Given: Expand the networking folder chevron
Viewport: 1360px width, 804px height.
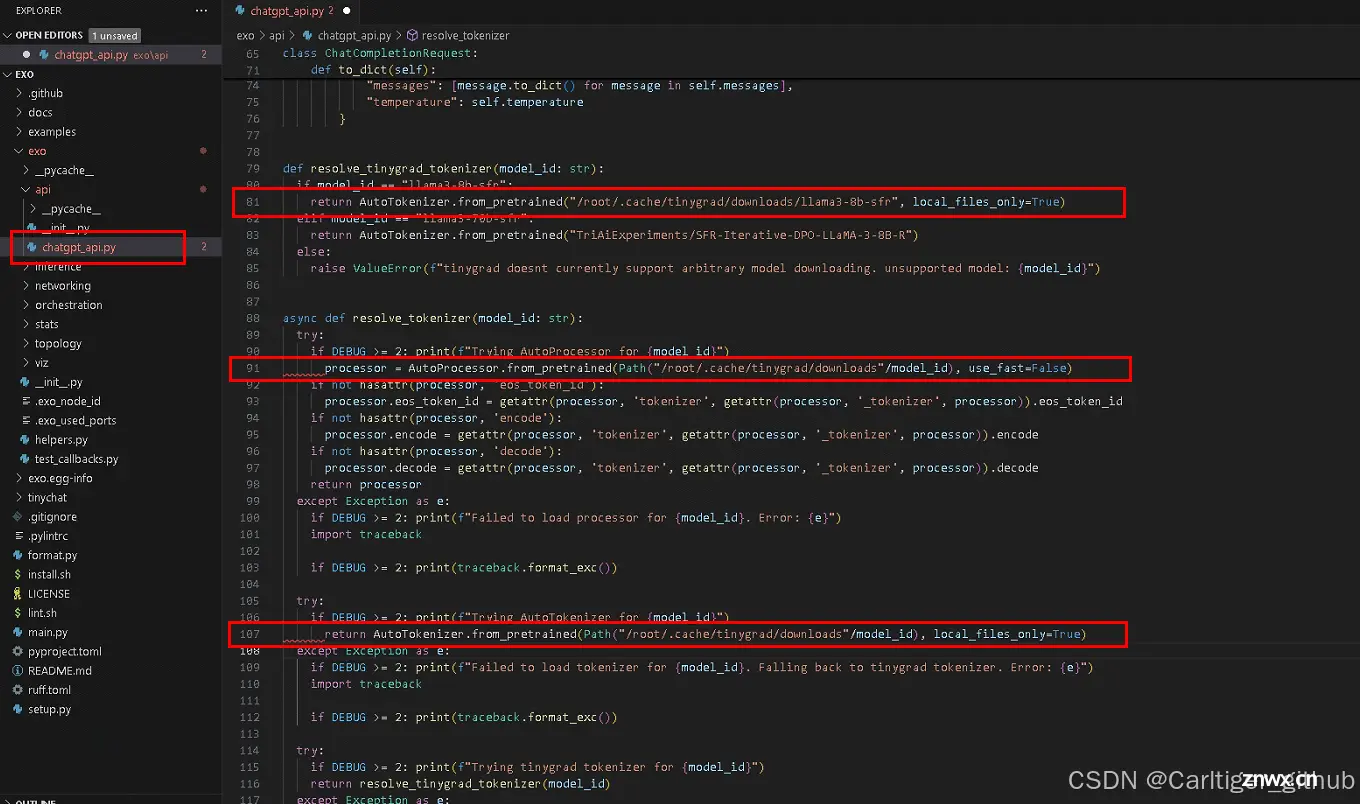Looking at the screenshot, I should point(26,285).
